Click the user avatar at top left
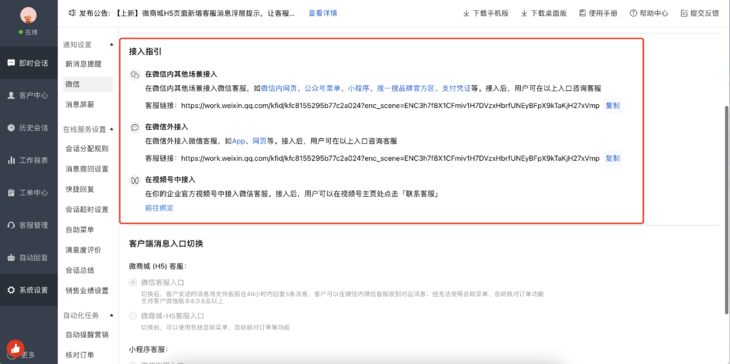Image resolution: width=730 pixels, height=364 pixels. [28, 16]
